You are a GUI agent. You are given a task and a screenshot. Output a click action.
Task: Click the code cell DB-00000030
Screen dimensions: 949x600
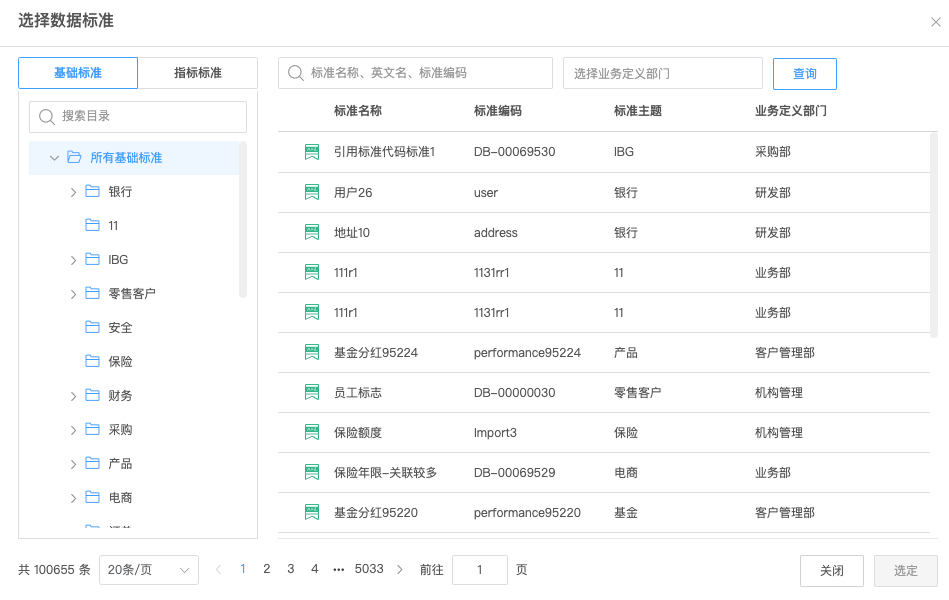[x=514, y=393]
